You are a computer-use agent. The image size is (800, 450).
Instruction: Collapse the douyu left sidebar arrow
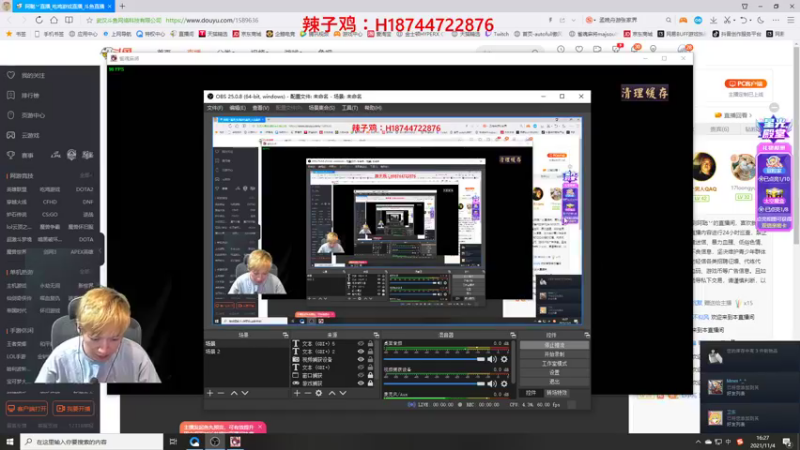101,250
